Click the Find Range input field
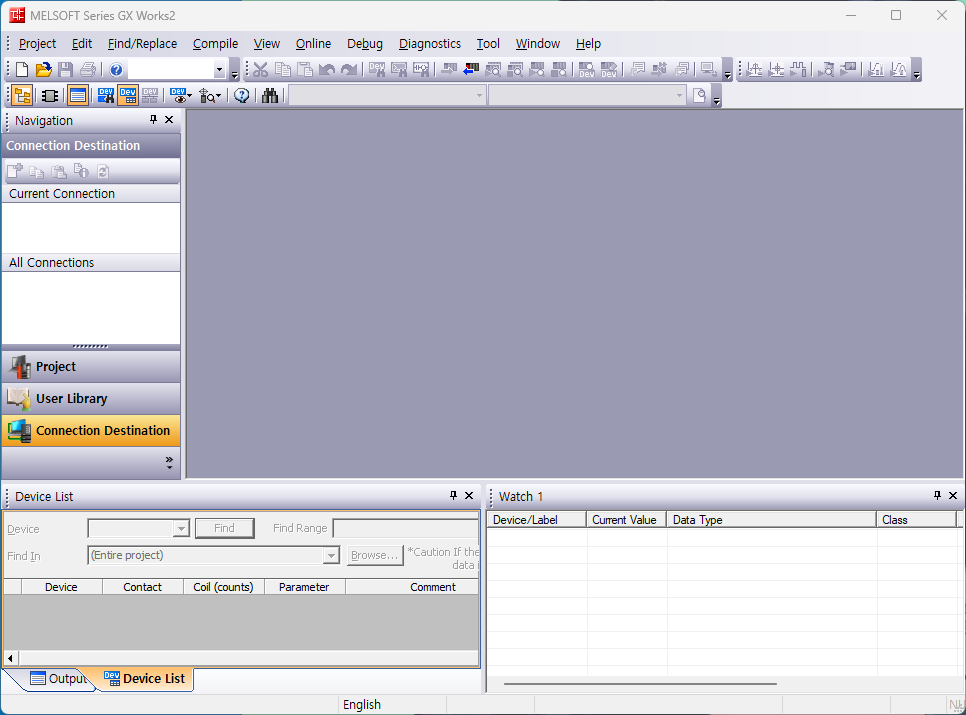This screenshot has width=966, height=715. coord(405,528)
